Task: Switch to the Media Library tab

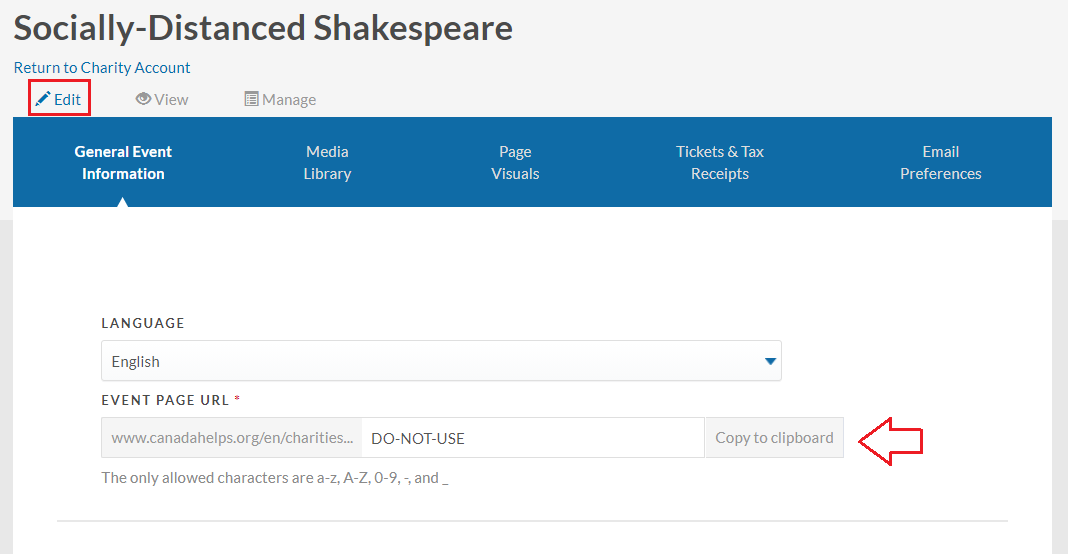Action: click(327, 162)
